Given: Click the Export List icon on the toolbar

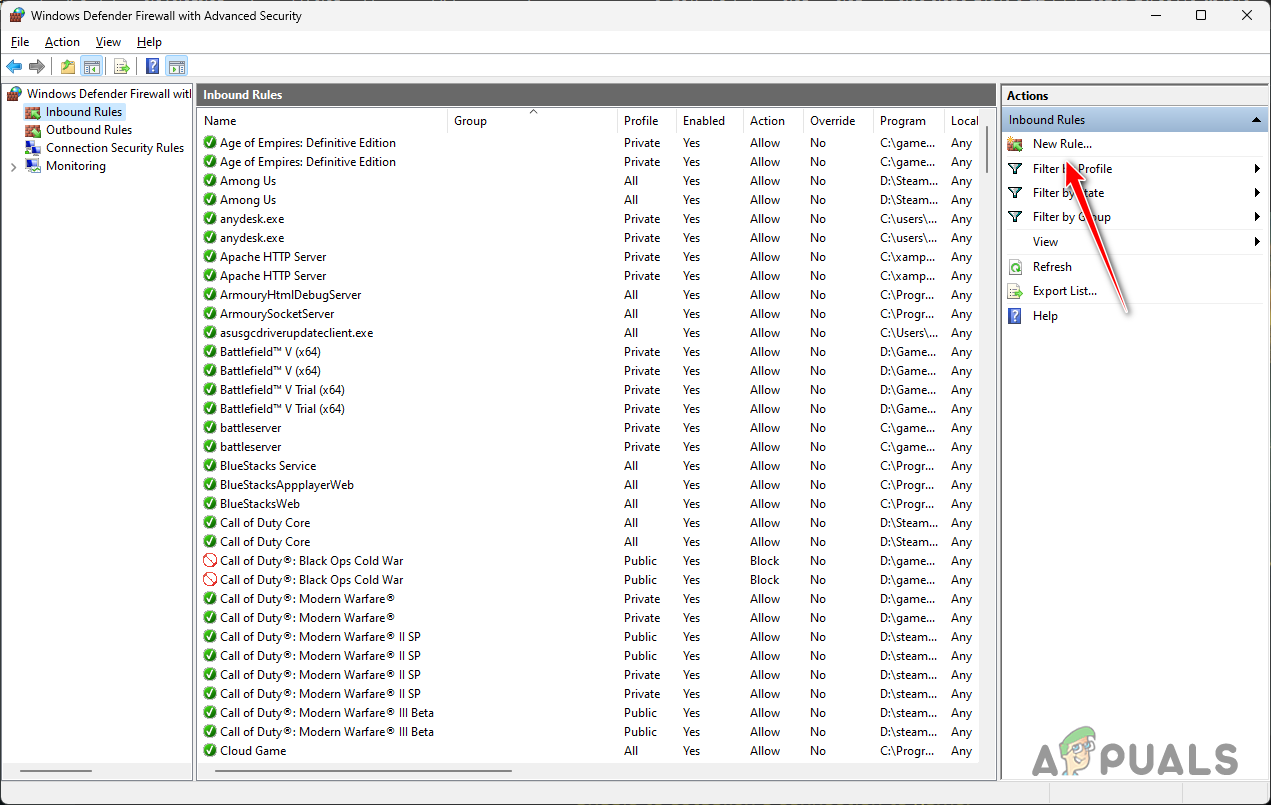Looking at the screenshot, I should point(121,66).
